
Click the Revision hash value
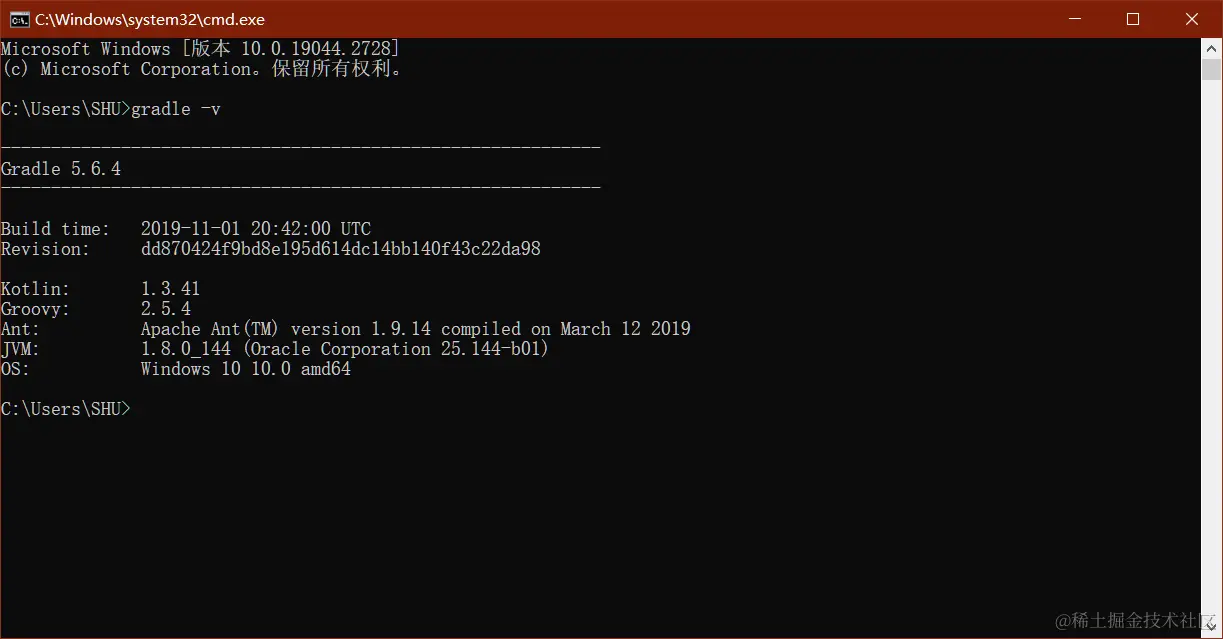point(341,249)
